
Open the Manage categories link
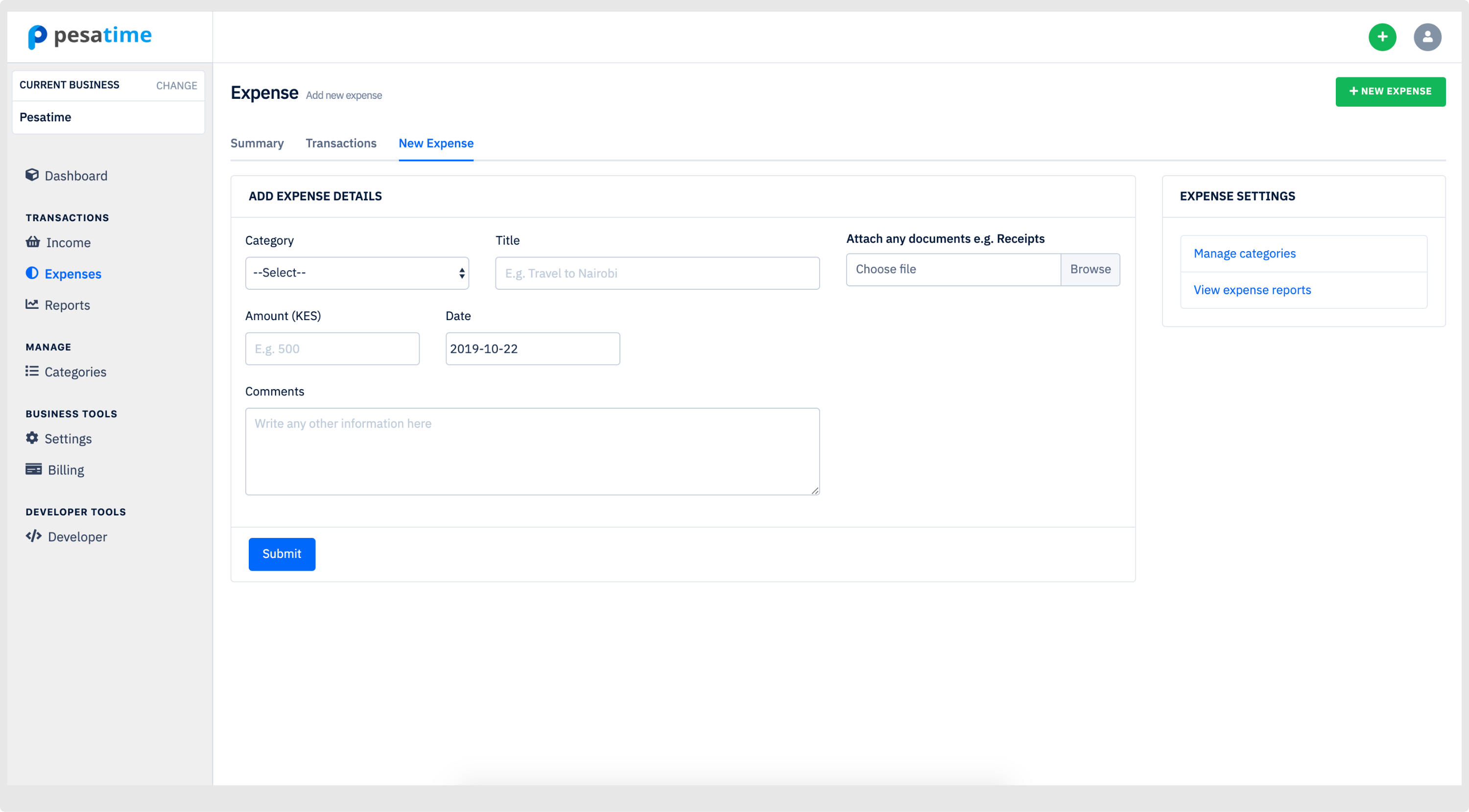1244,254
